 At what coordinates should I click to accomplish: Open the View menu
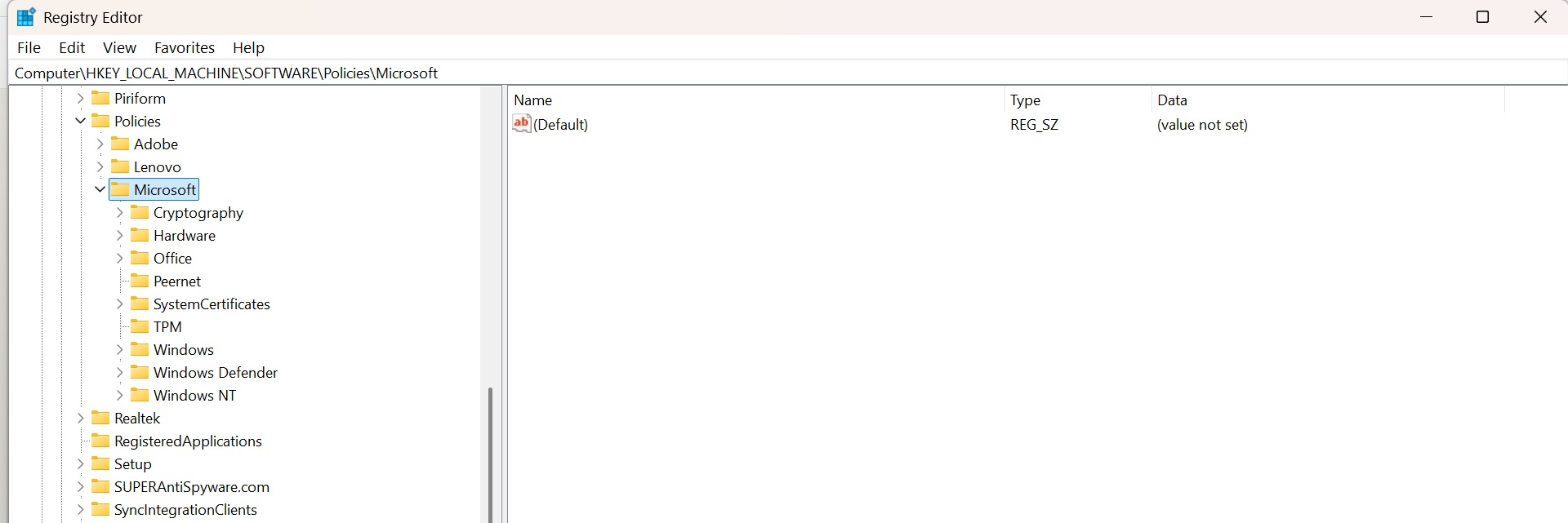click(119, 47)
